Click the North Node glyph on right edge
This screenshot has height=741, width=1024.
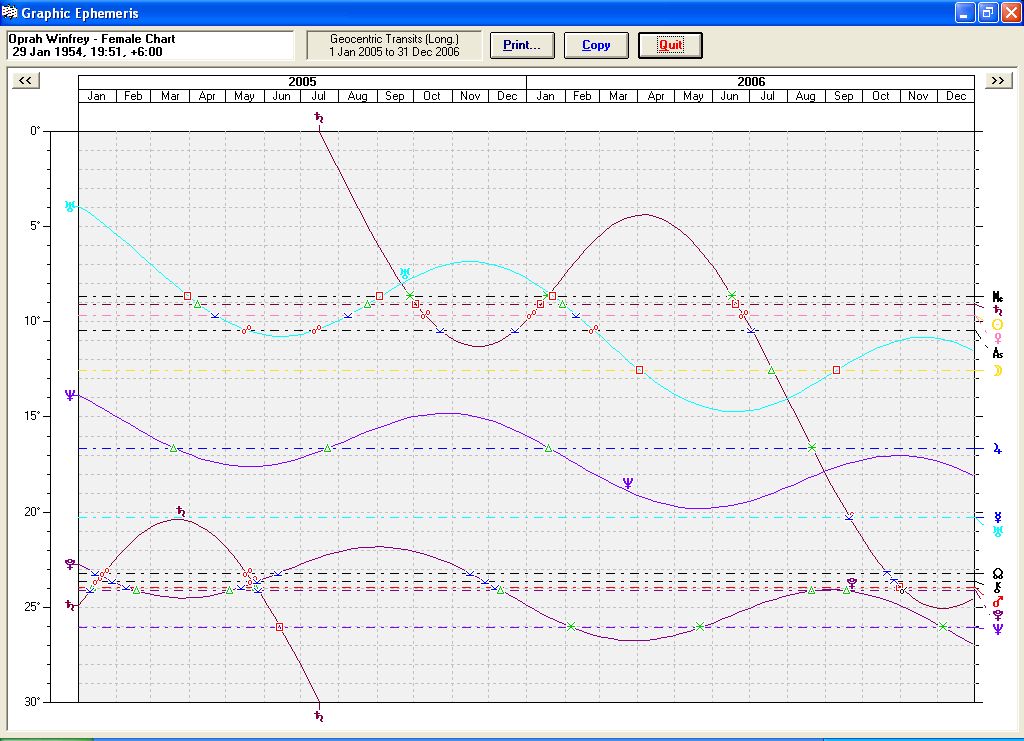997,573
